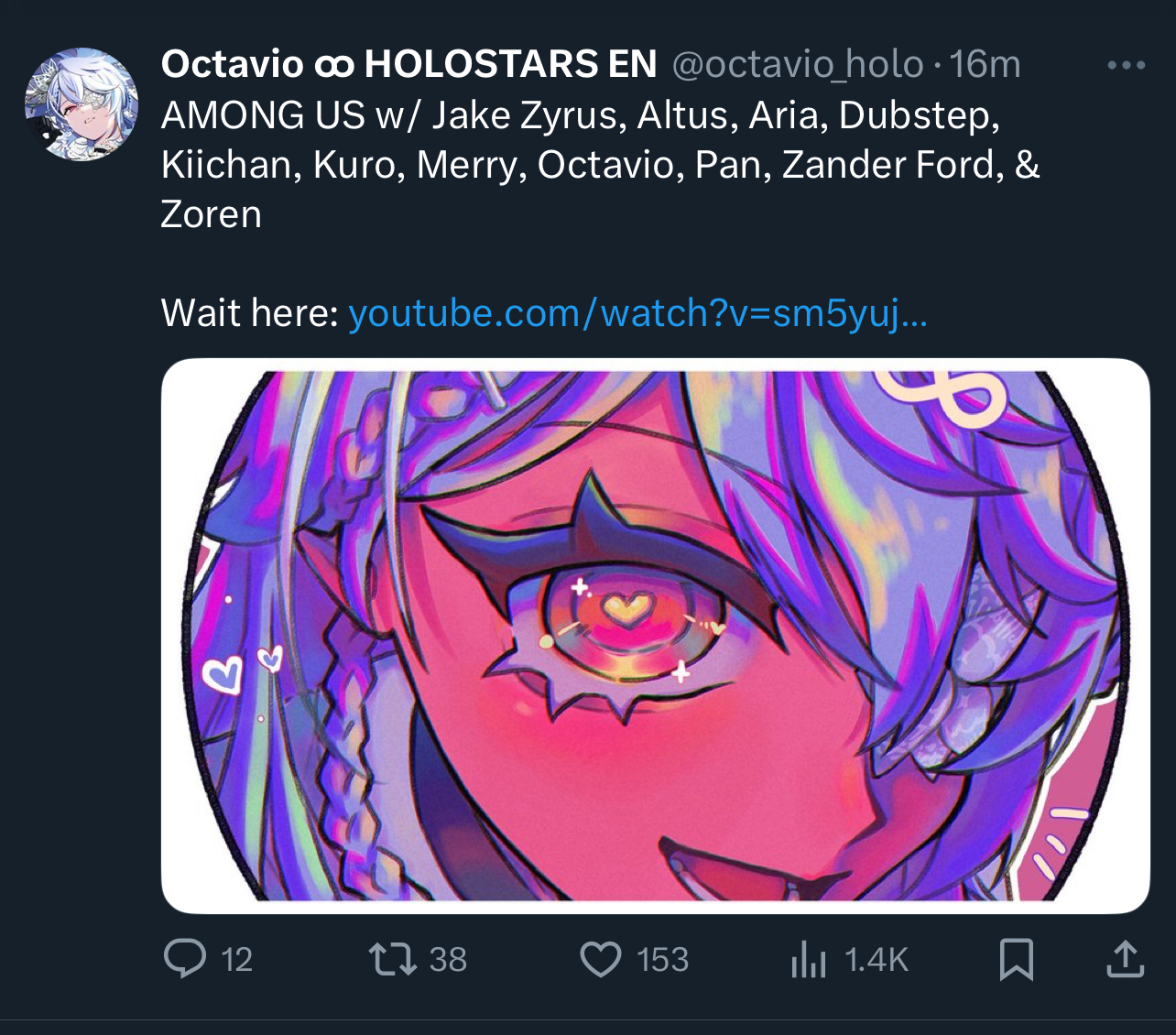Click the like count 153
This screenshot has height=1035, width=1176.
point(662,960)
